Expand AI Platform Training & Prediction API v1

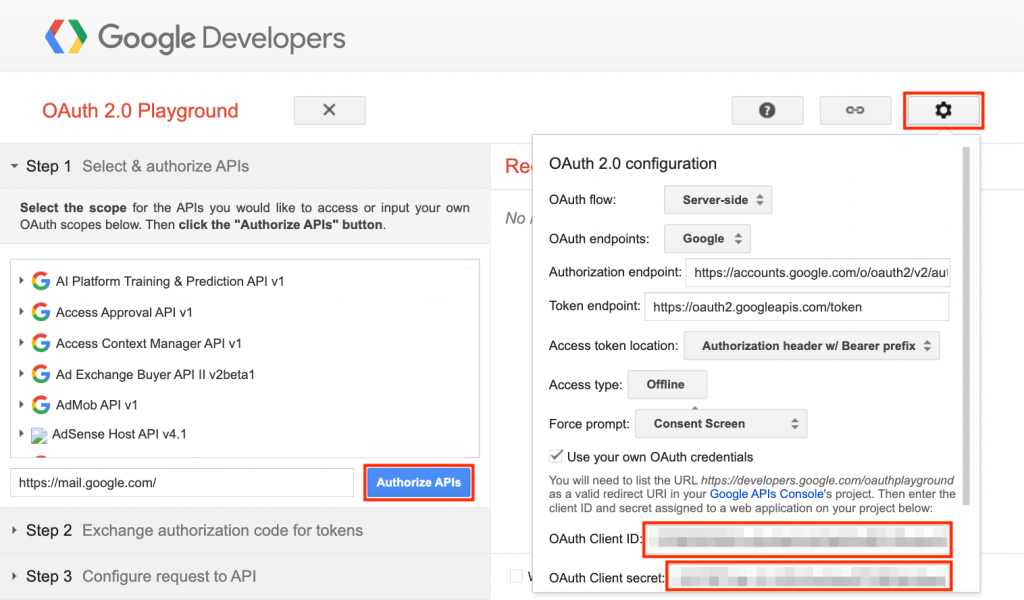tap(21, 281)
